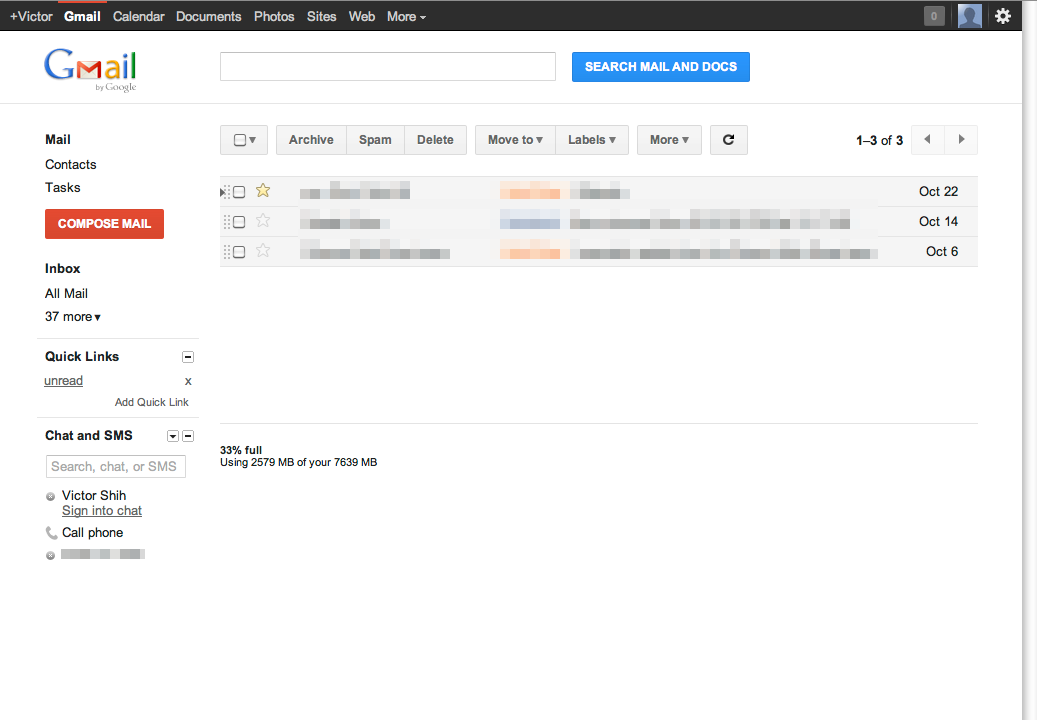This screenshot has width=1037, height=720.
Task: Star the Oct 6 email
Action: [x=263, y=251]
